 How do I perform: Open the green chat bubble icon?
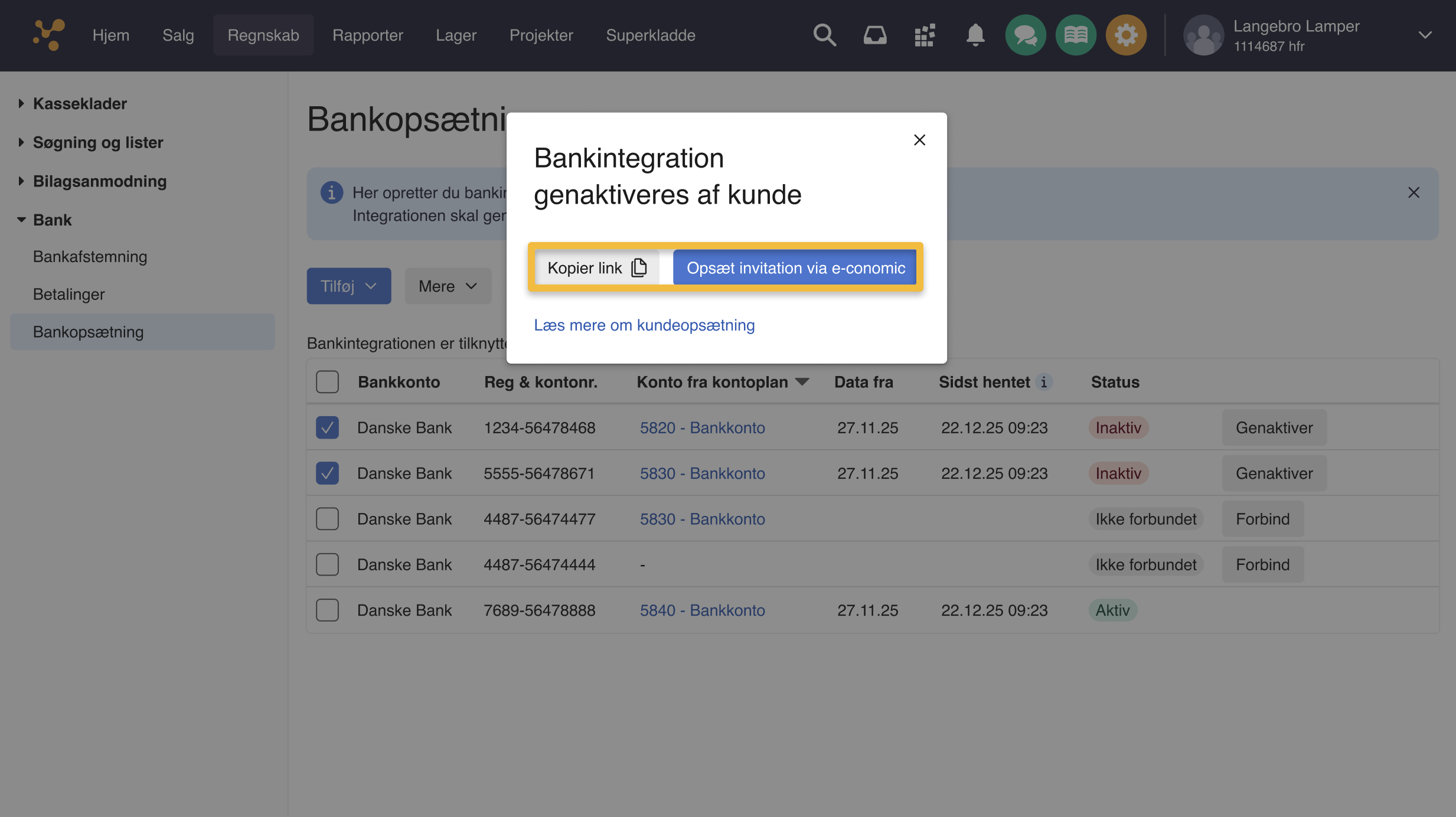click(x=1026, y=35)
